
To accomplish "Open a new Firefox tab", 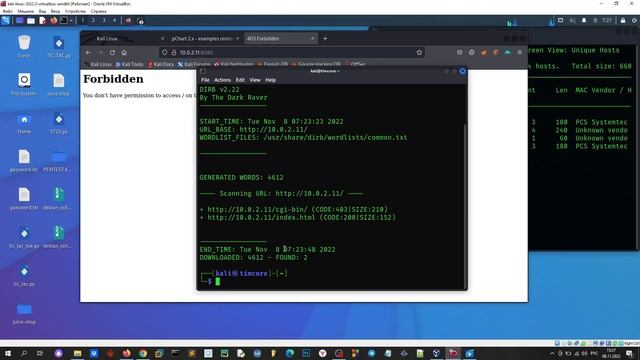I will pos(325,38).
